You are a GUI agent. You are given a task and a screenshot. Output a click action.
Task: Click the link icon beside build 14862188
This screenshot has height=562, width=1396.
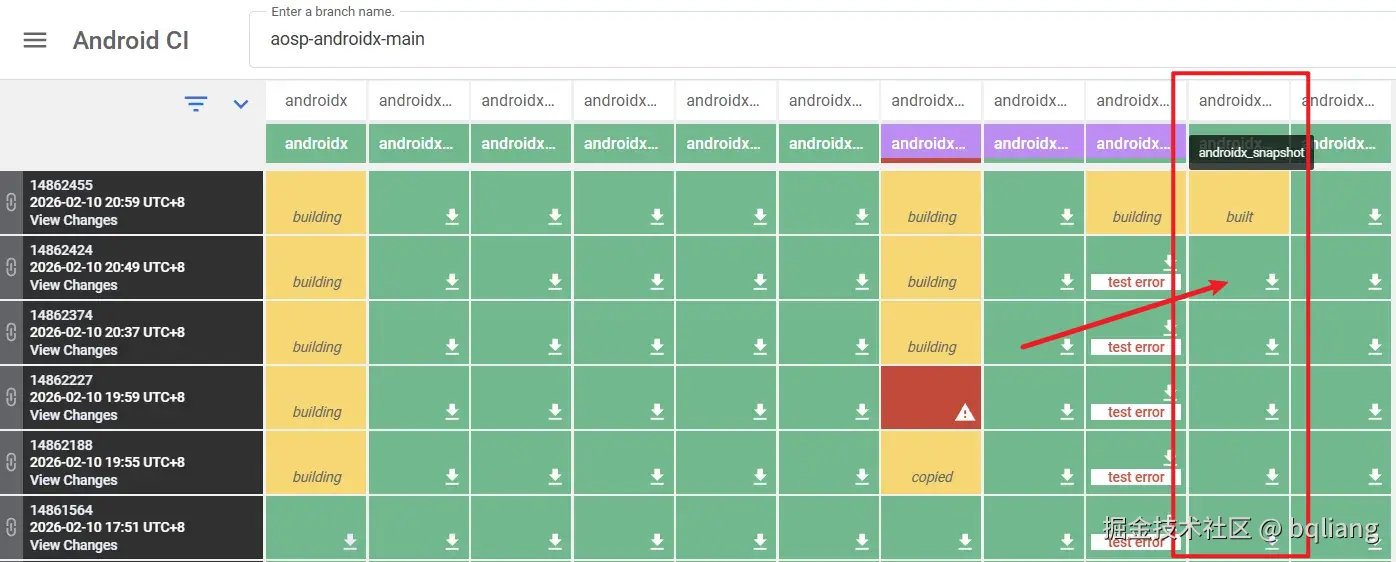tap(11, 462)
